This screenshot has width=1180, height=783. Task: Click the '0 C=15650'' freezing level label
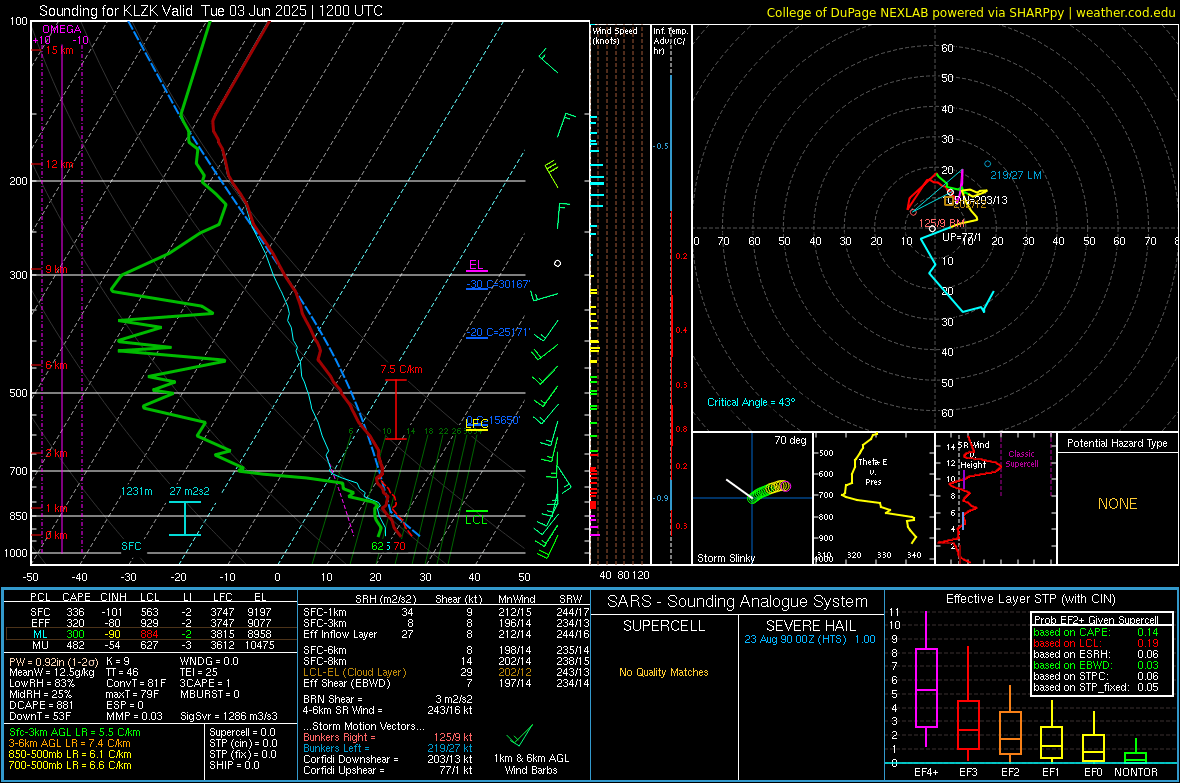[493, 420]
